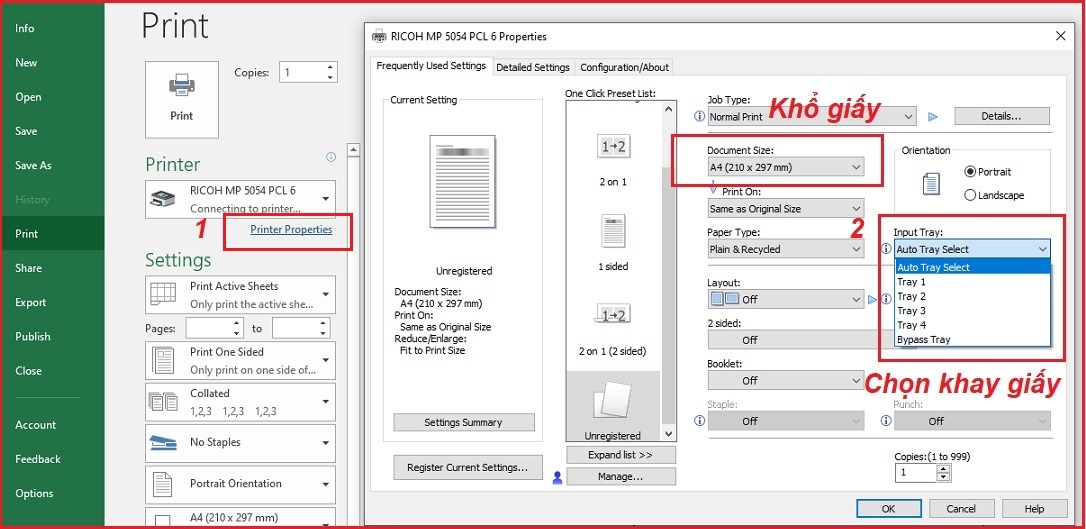
Task: Choose Bypass Tray from the Input Tray list
Action: pos(972,339)
